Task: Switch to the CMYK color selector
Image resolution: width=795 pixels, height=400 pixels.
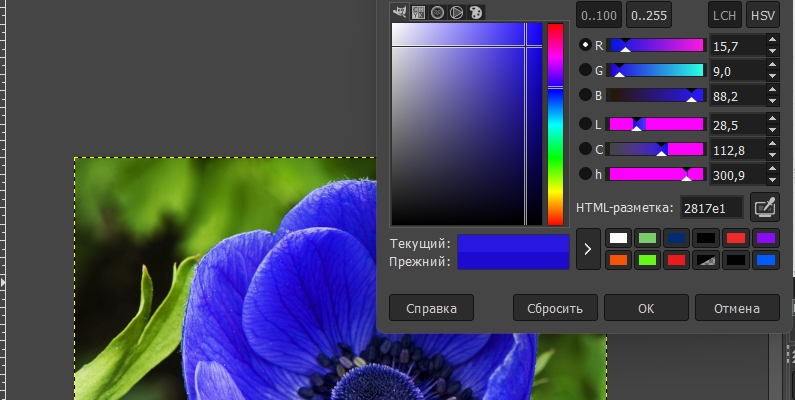Action: [419, 12]
